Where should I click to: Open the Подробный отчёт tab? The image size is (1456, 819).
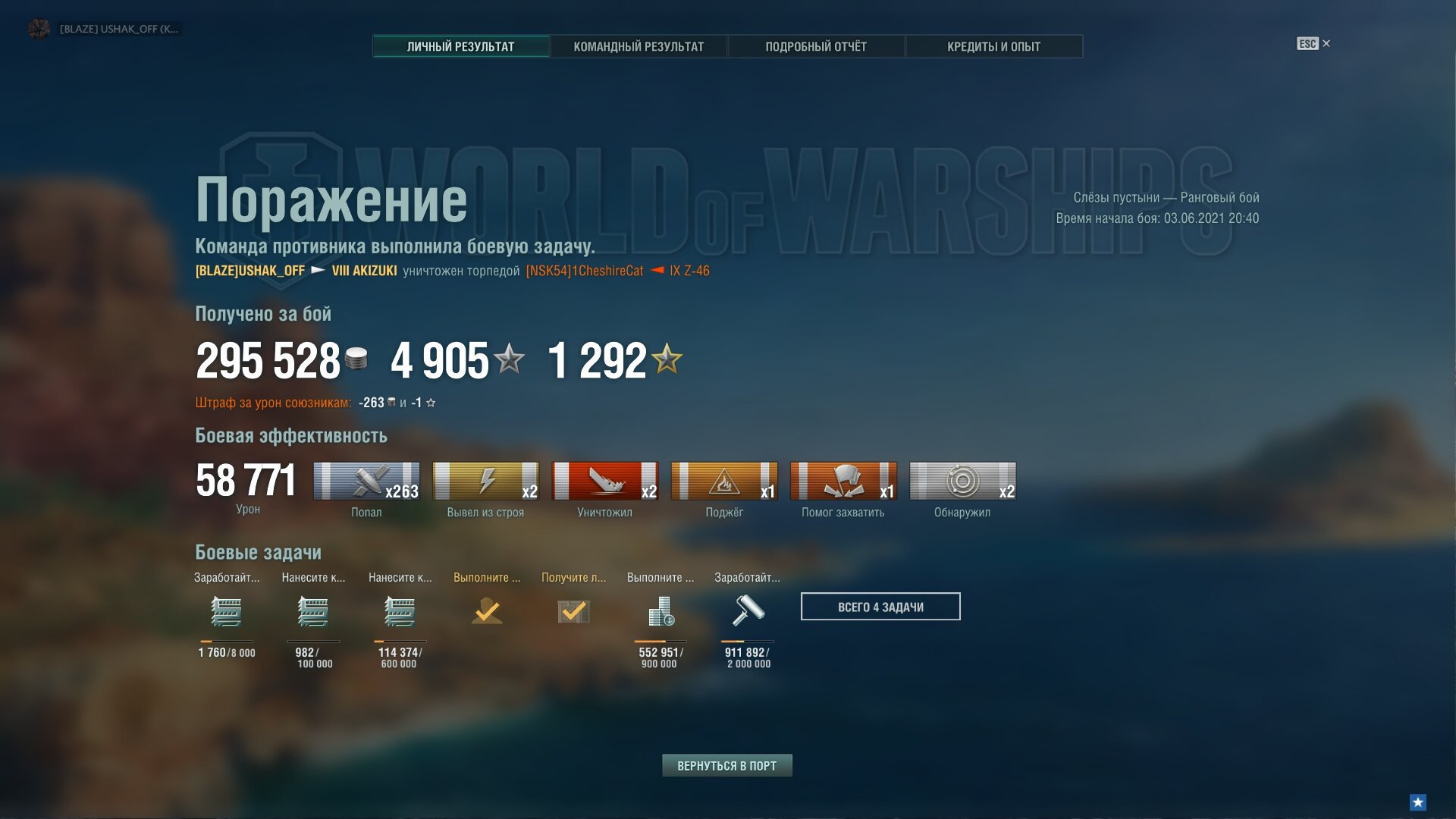(816, 46)
